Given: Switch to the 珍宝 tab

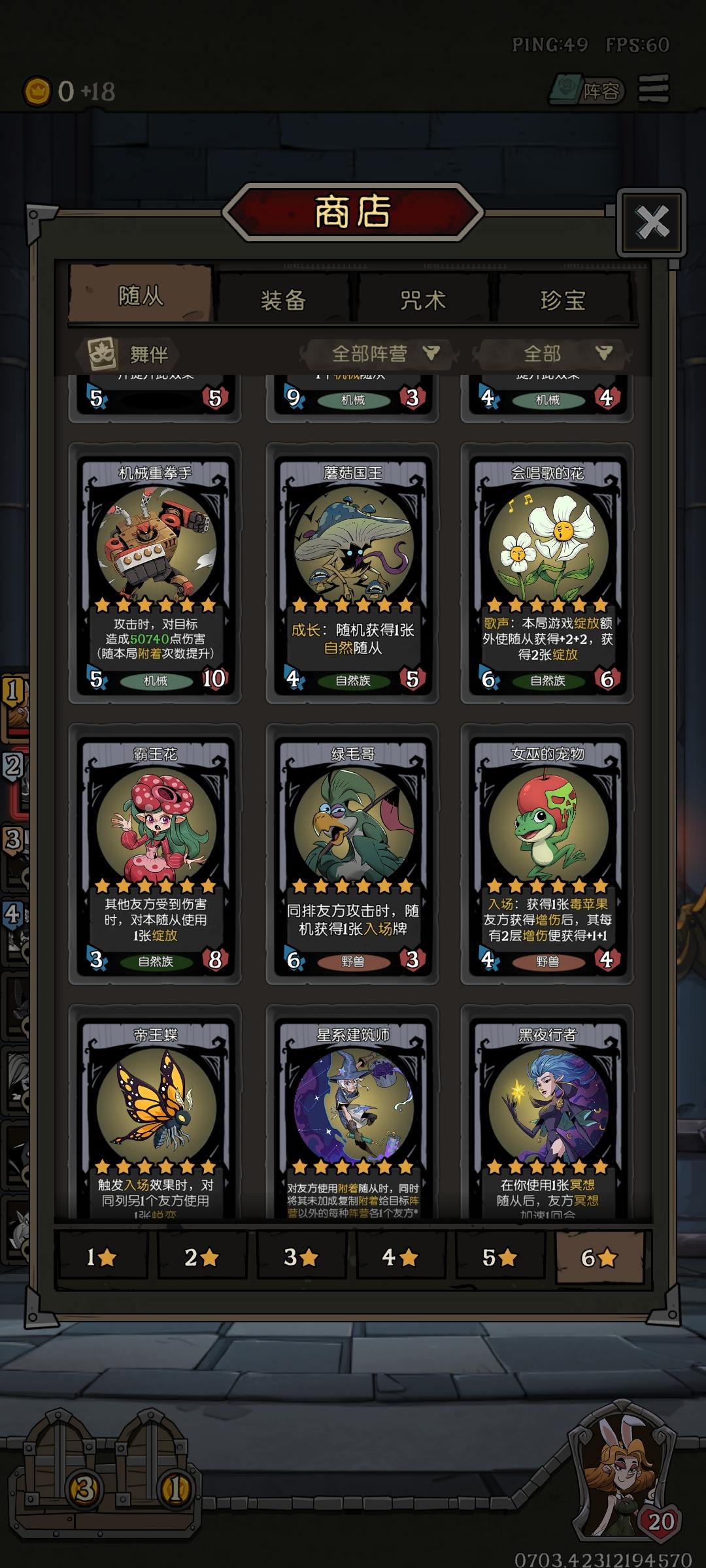Looking at the screenshot, I should click(563, 299).
